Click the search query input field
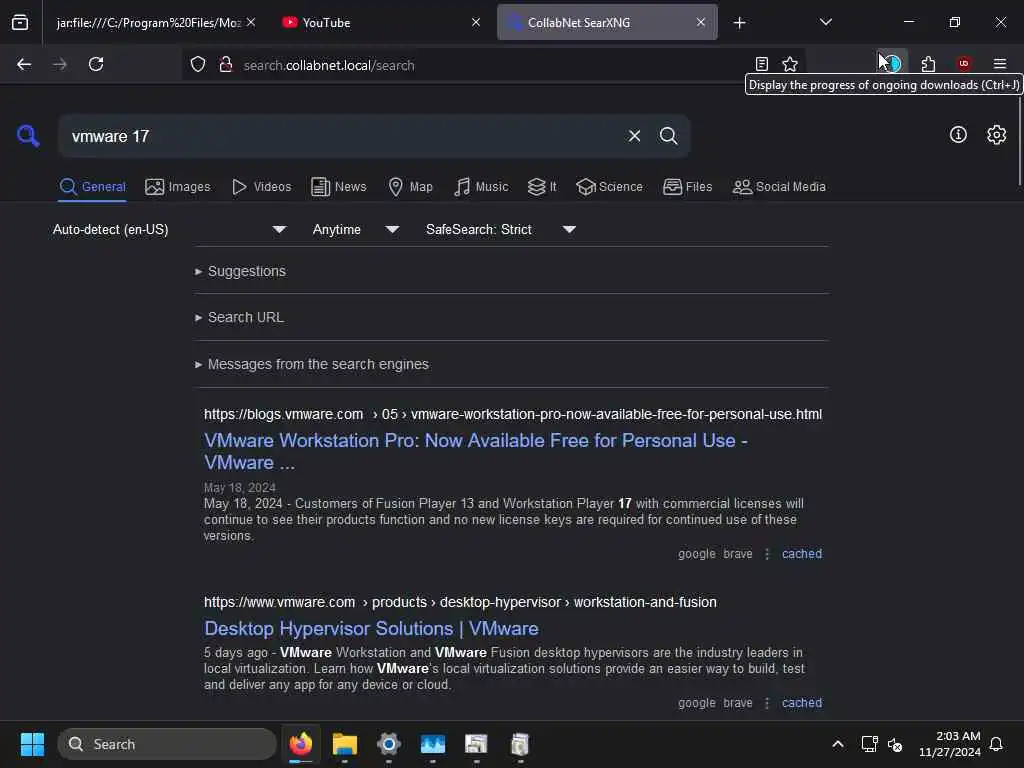1024x768 pixels. click(343, 136)
